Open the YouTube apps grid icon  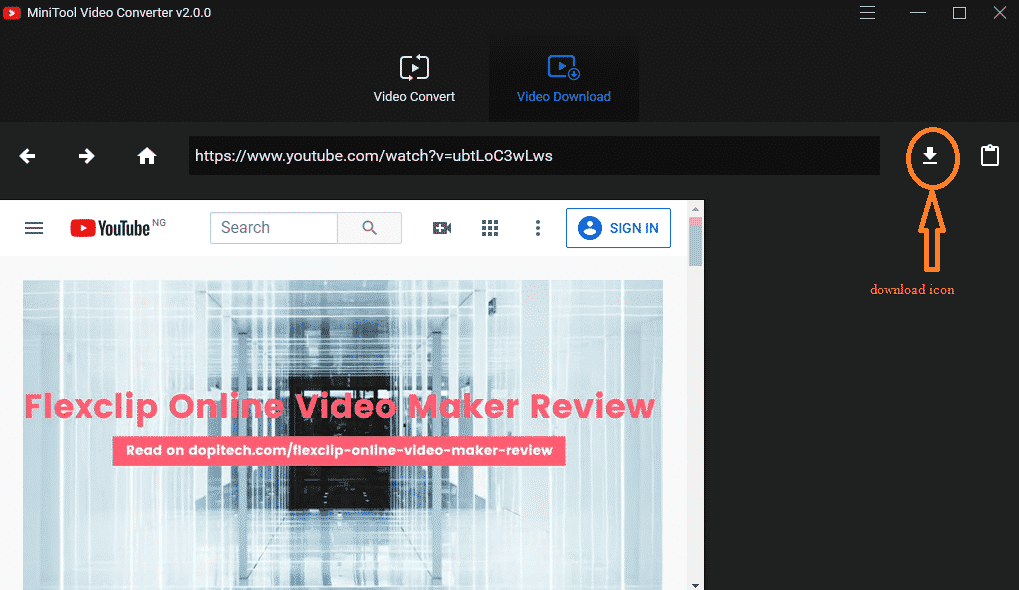coord(490,227)
